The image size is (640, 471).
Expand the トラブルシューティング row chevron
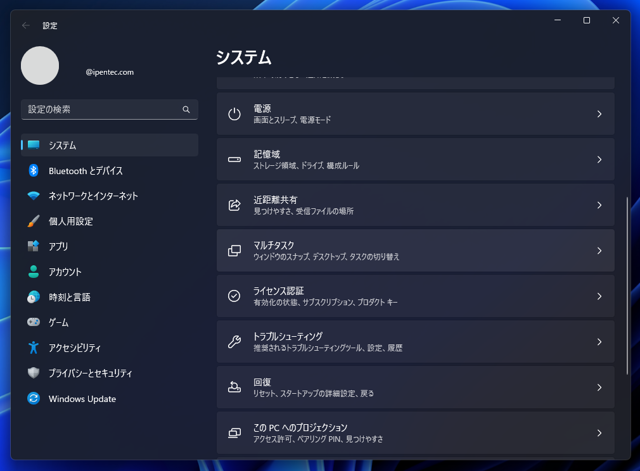point(599,342)
